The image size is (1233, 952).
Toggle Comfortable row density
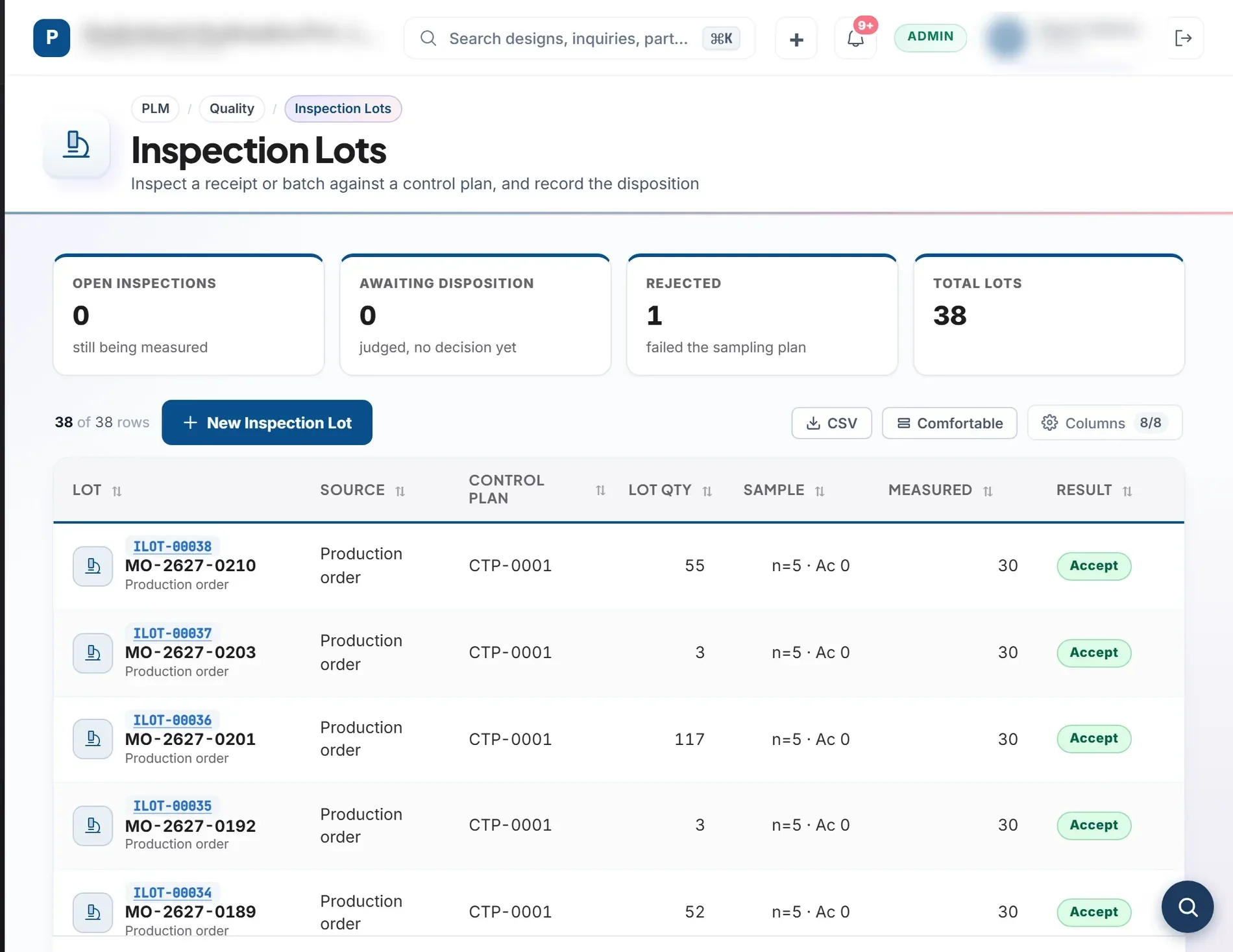click(x=949, y=423)
